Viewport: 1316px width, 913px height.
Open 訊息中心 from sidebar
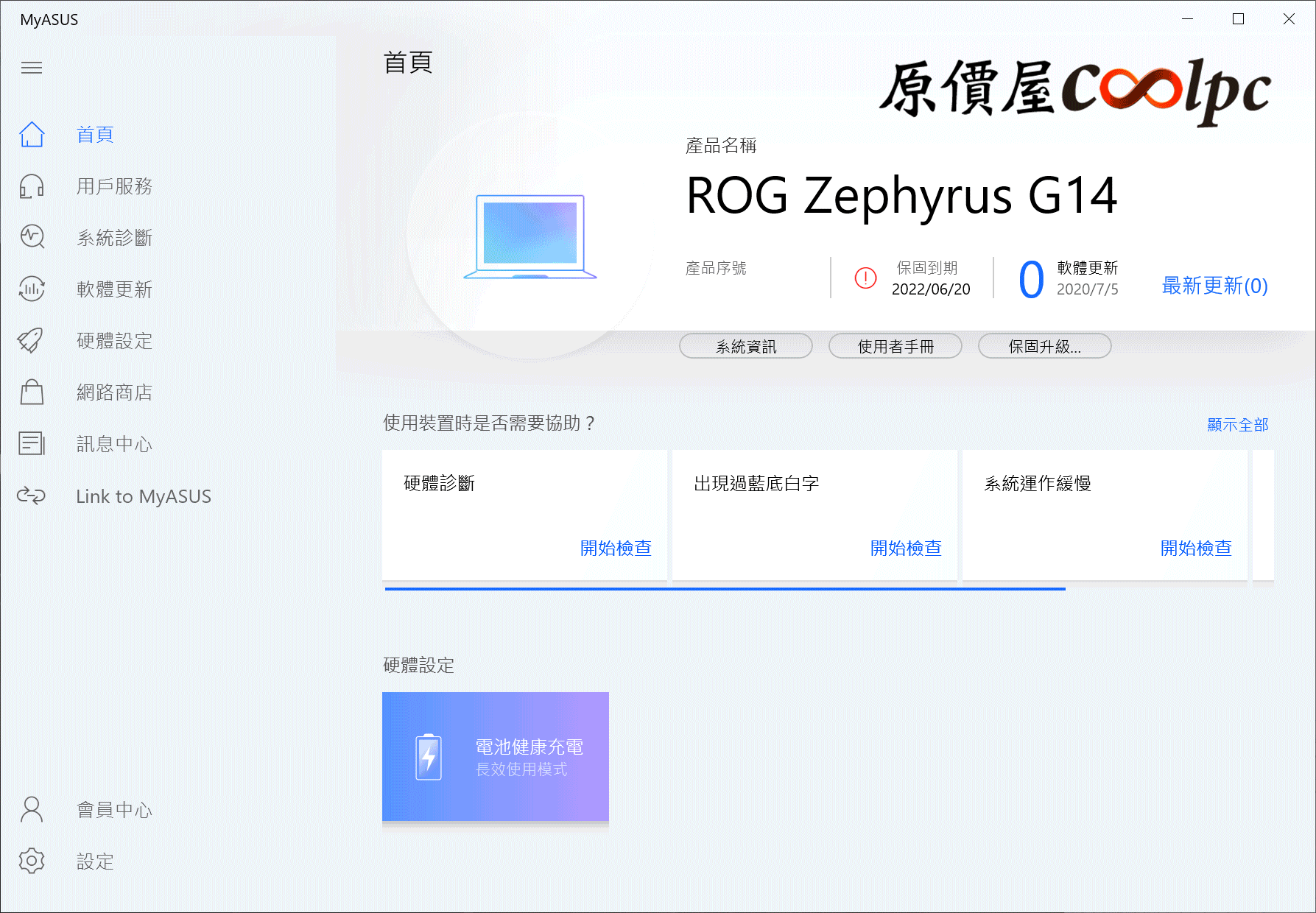(115, 443)
